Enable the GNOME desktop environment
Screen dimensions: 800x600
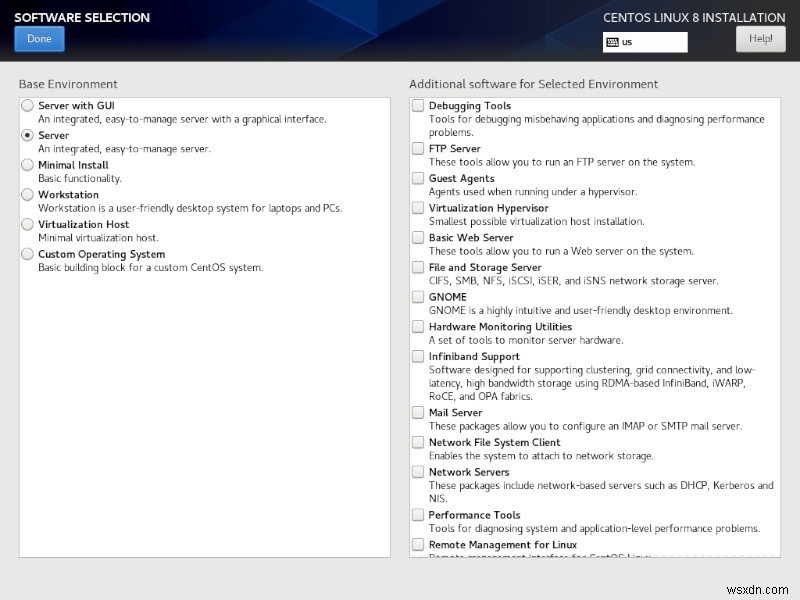coord(418,297)
